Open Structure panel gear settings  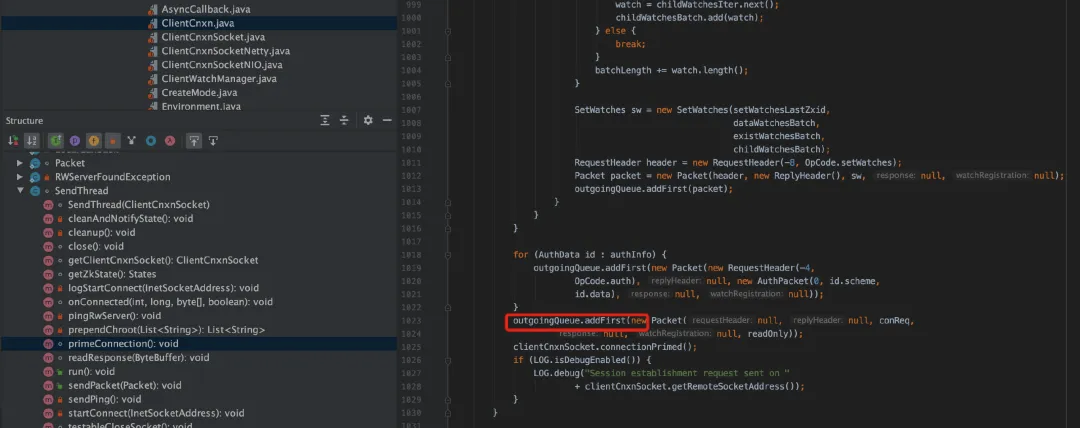368,121
